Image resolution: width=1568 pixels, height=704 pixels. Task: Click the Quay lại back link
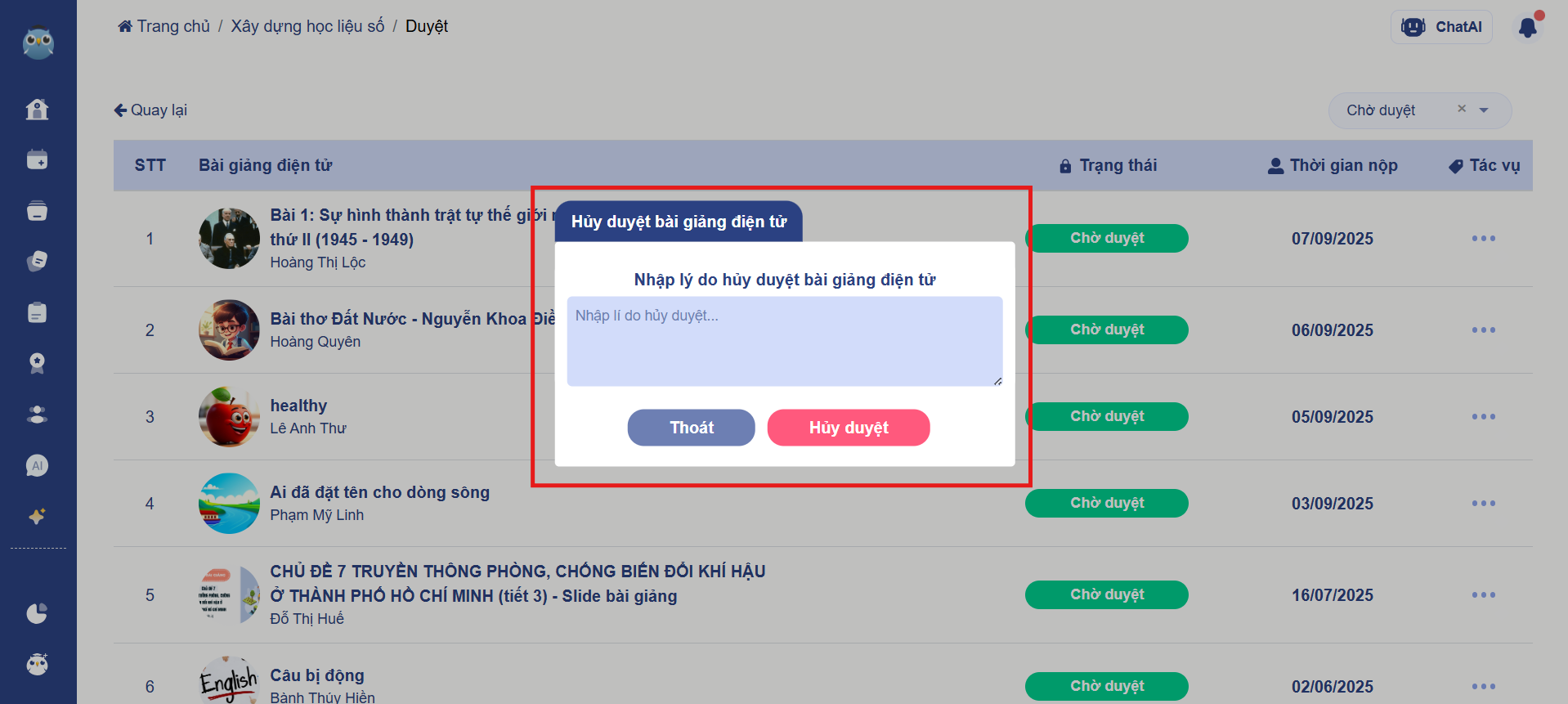point(150,110)
